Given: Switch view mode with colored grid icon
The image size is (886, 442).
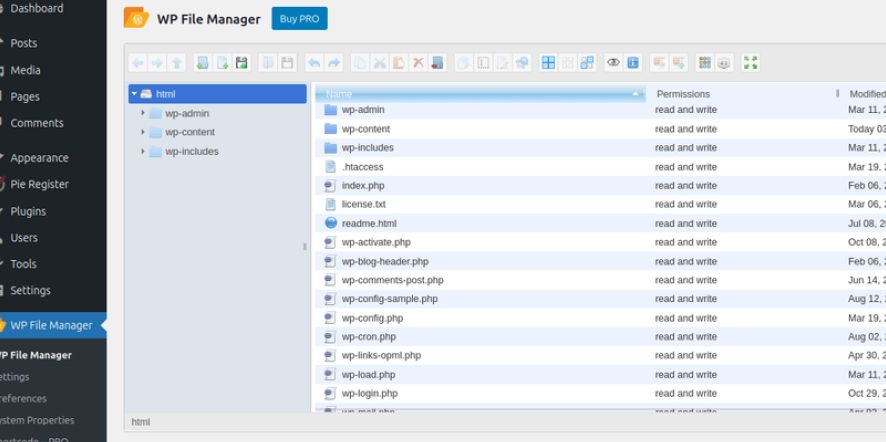Looking at the screenshot, I should 705,63.
